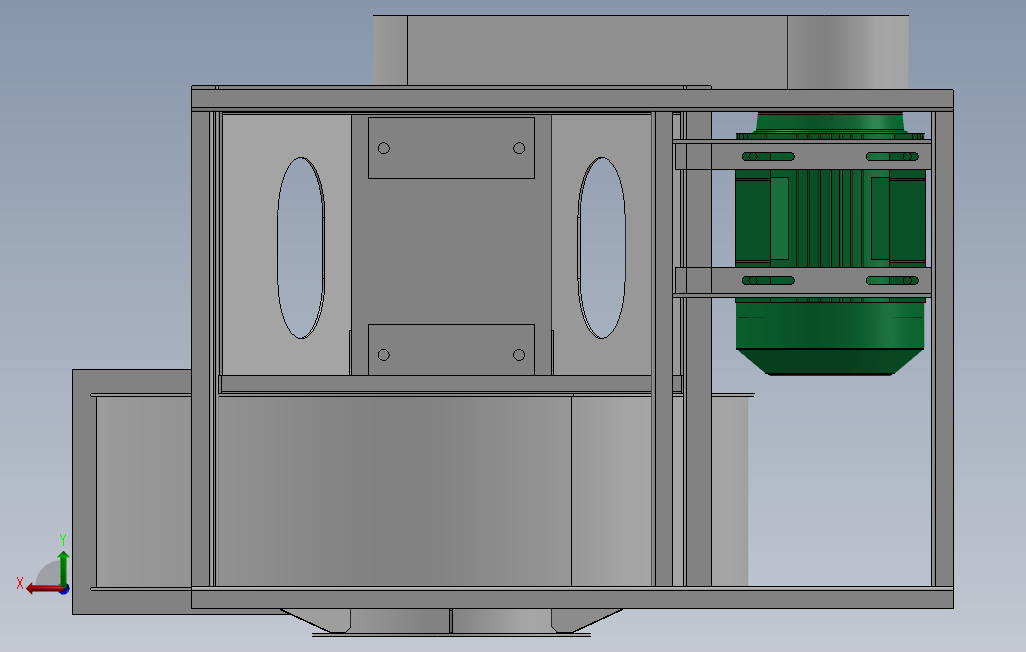Click the green 'Y' axis label

click(63, 540)
